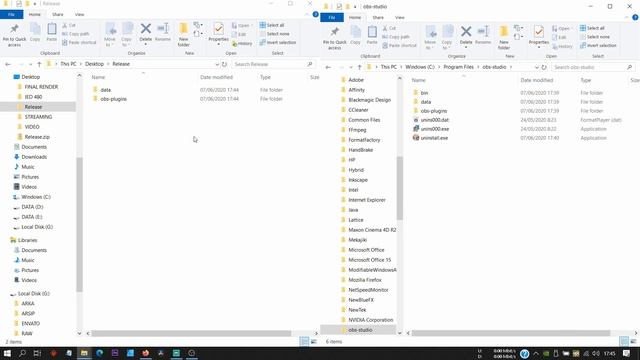
Task: Click Move to in Release window ribbon
Action: [x=110, y=34]
